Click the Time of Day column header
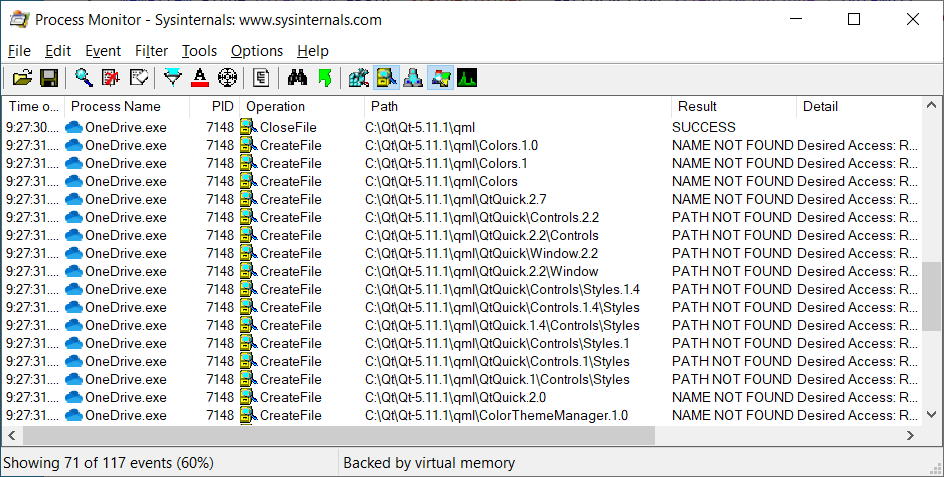This screenshot has width=944, height=477. [34, 107]
